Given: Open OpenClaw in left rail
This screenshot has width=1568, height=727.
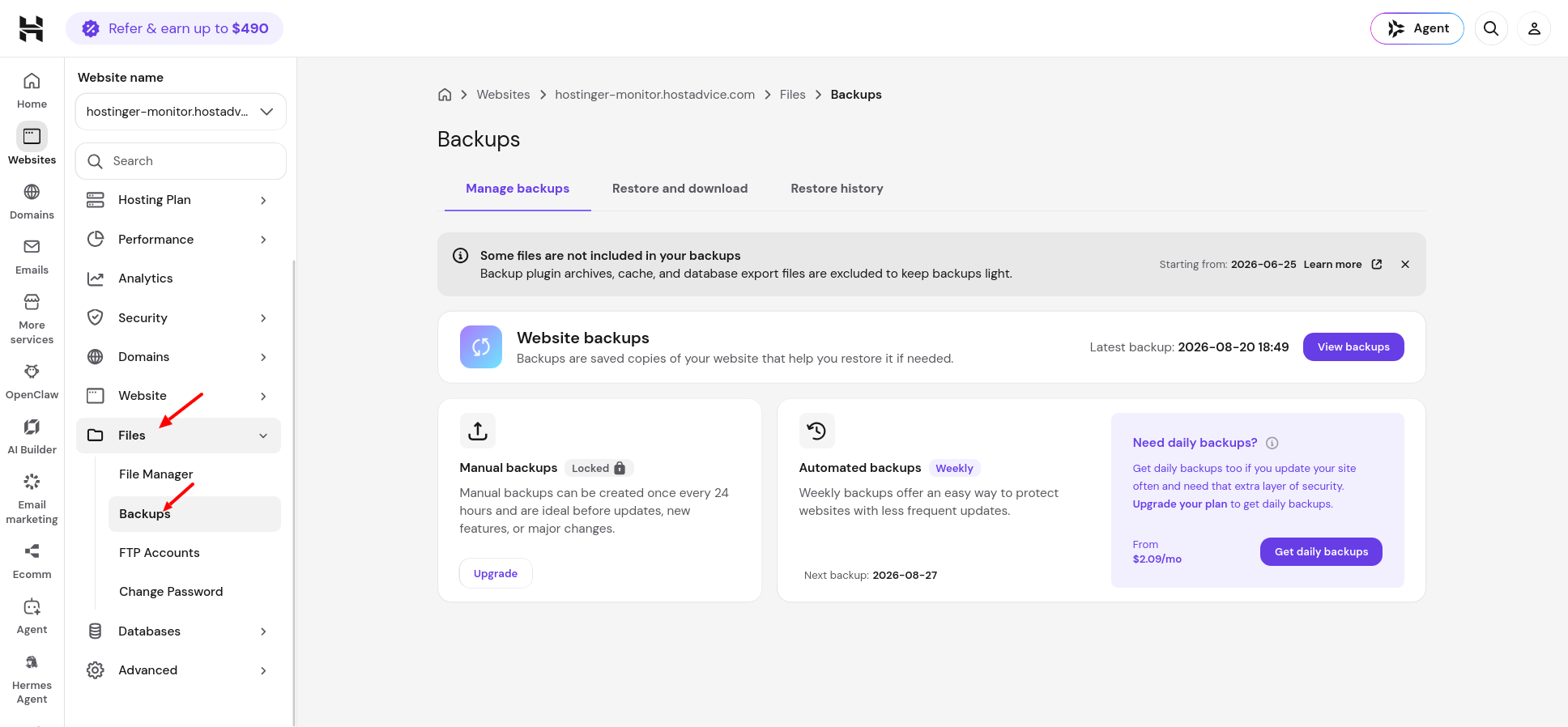Looking at the screenshot, I should (32, 381).
